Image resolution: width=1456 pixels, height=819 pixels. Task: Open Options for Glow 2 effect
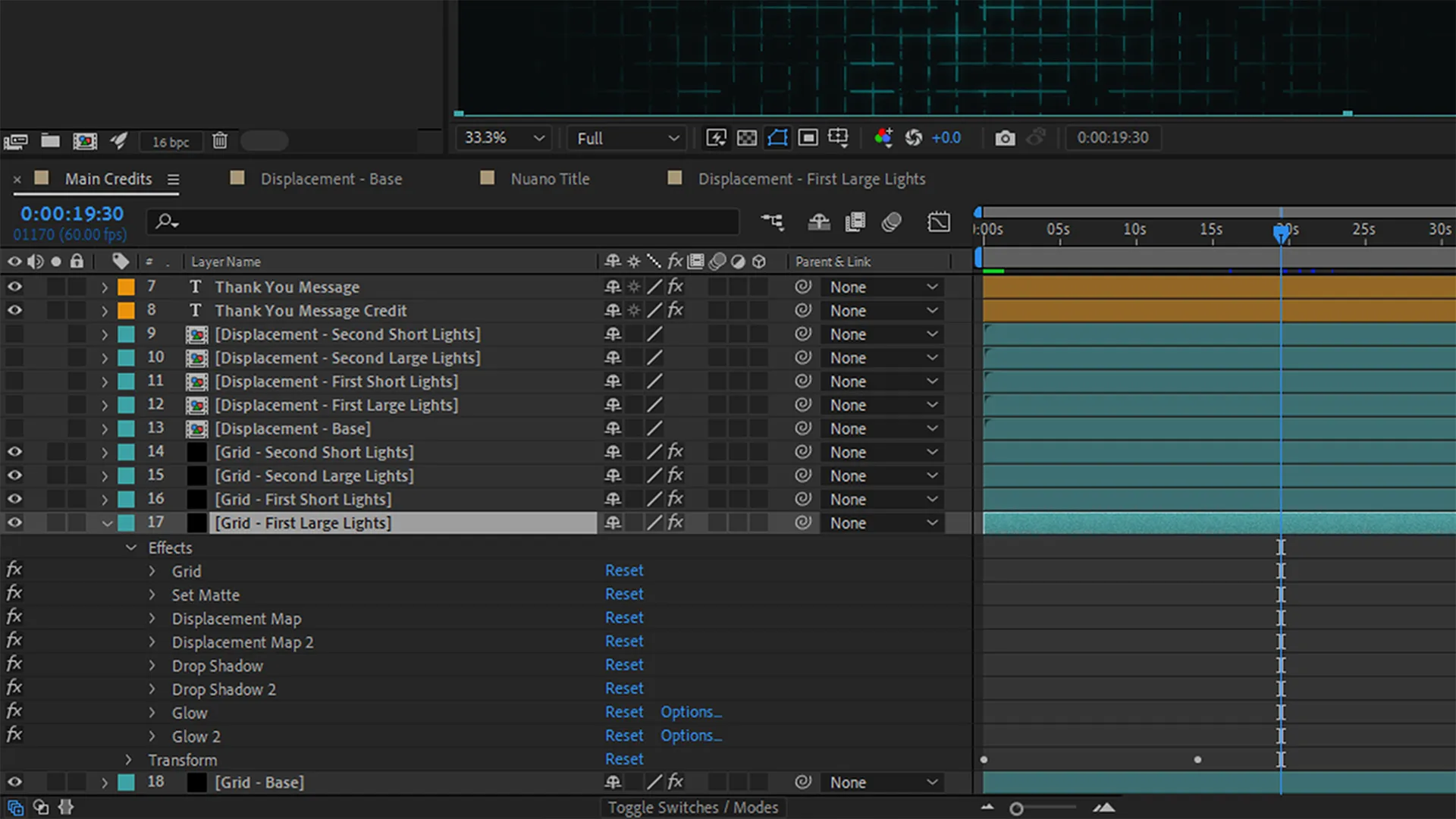point(690,735)
